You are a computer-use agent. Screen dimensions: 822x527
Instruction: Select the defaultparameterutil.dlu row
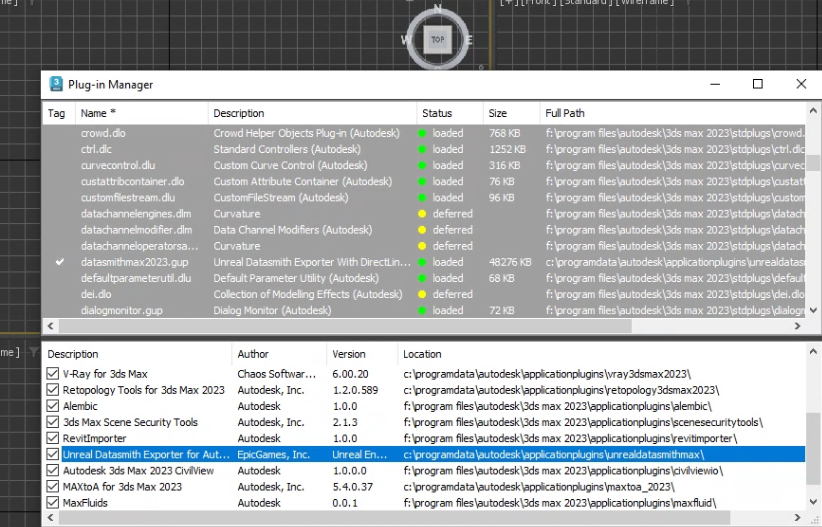[424, 278]
